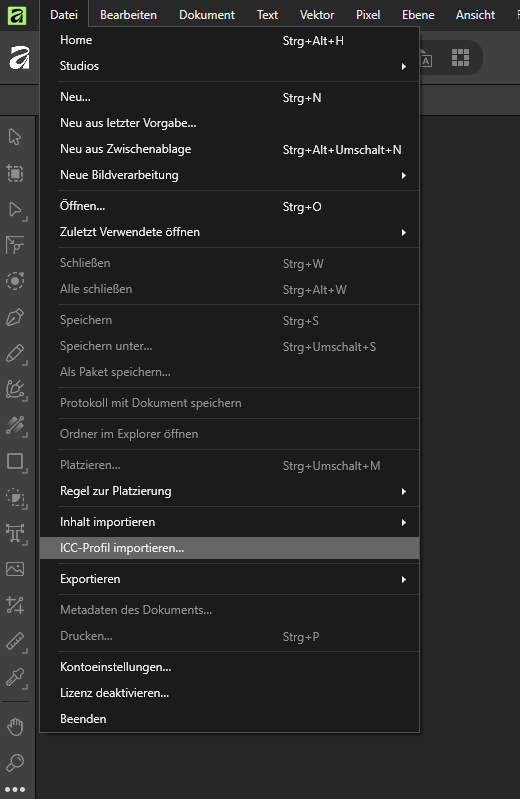This screenshot has width=520, height=799.
Task: Click Protokoll mit Dokument speichern entry
Action: tap(229, 403)
